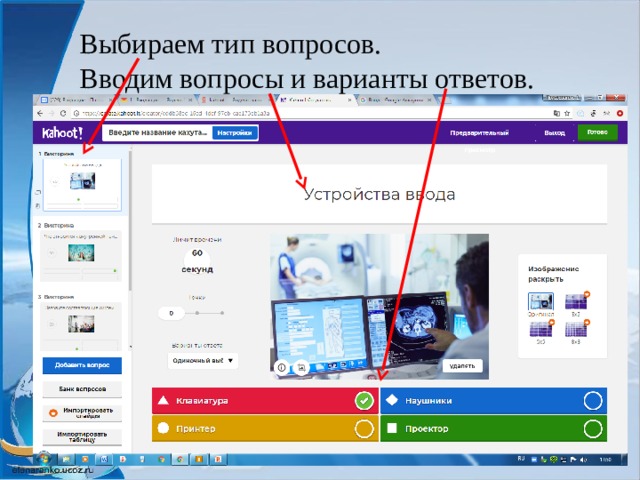Edit the question text Устройства ввода
The image size is (640, 480).
[x=379, y=194]
